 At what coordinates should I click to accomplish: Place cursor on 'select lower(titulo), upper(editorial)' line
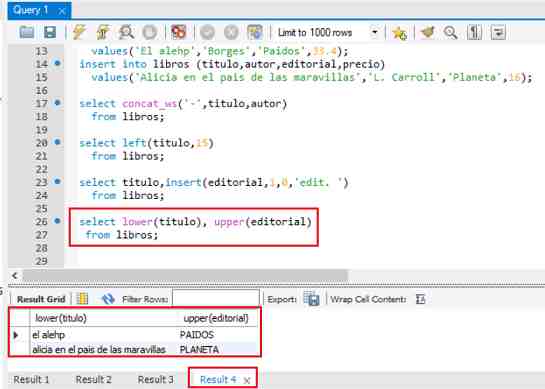pyautogui.click(x=196, y=222)
